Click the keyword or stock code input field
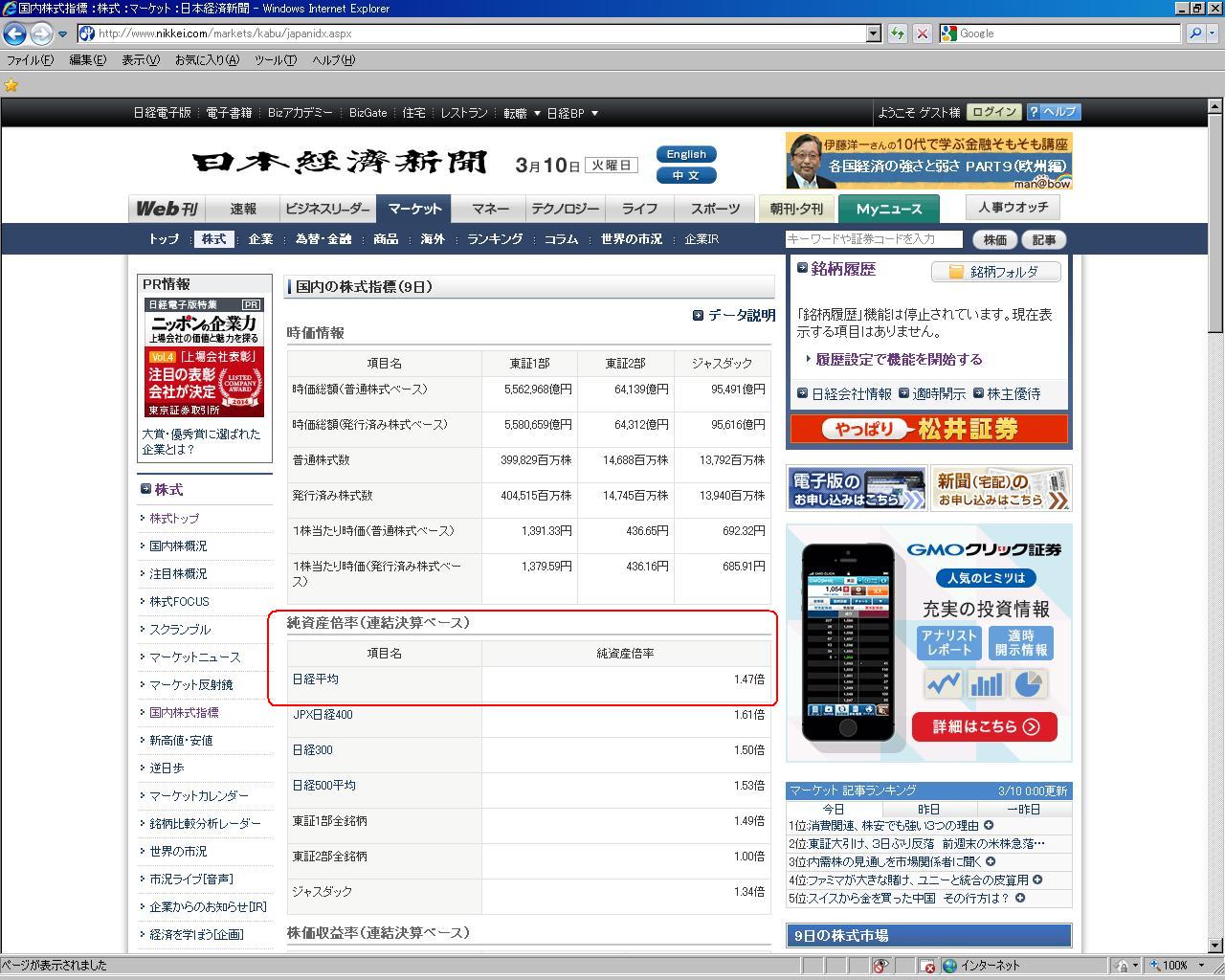 [x=874, y=239]
